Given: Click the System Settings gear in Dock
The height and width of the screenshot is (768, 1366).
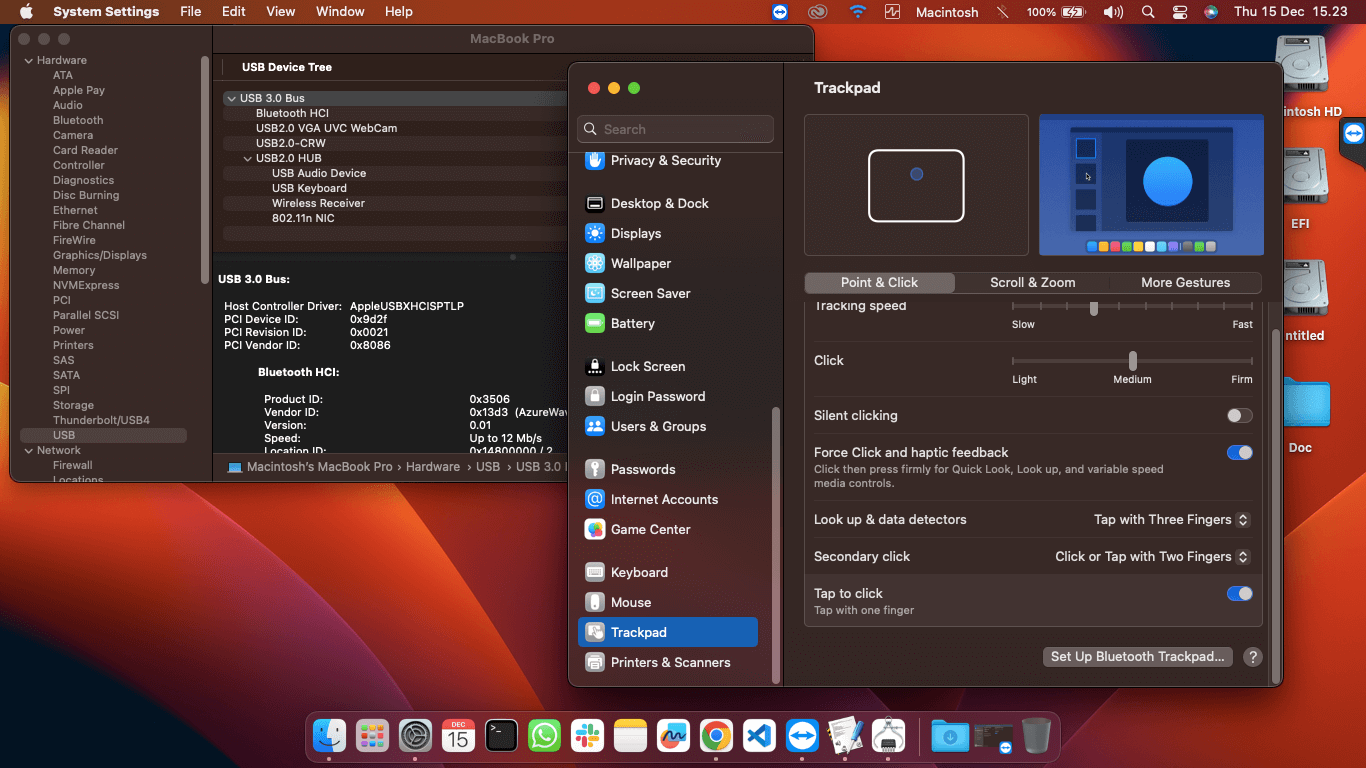Looking at the screenshot, I should click(x=415, y=736).
